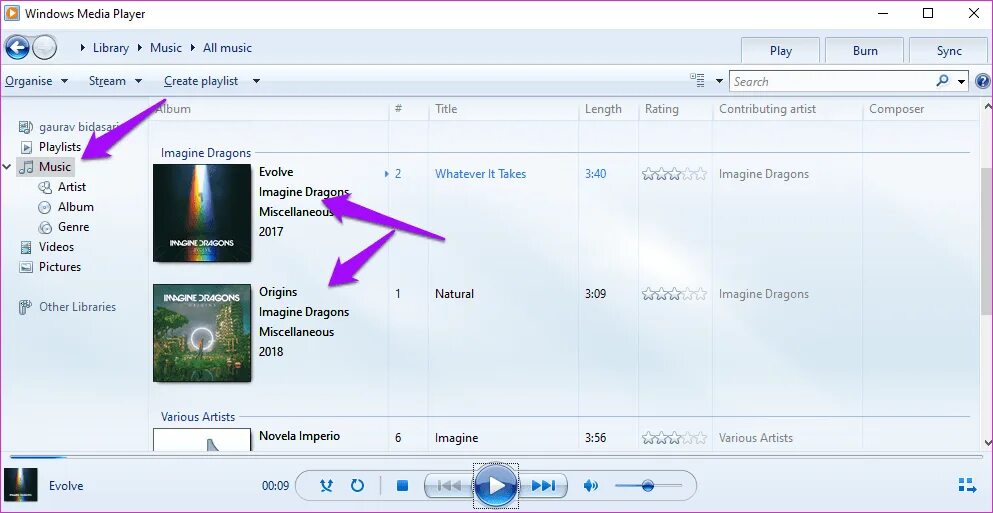Select the Natural track title
The height and width of the screenshot is (513, 993).
[454, 294]
